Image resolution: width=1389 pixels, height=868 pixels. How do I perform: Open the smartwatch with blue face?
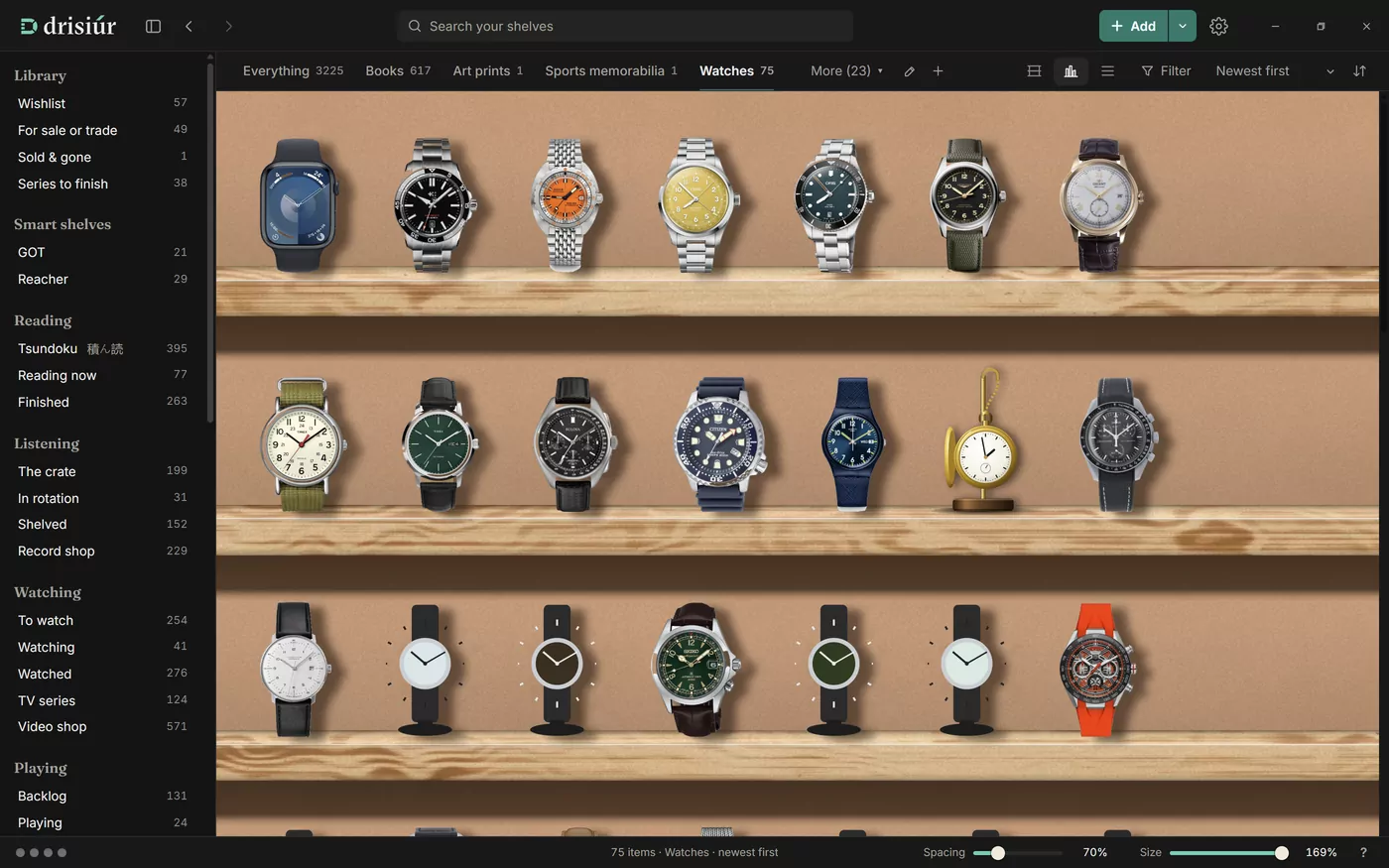click(299, 205)
